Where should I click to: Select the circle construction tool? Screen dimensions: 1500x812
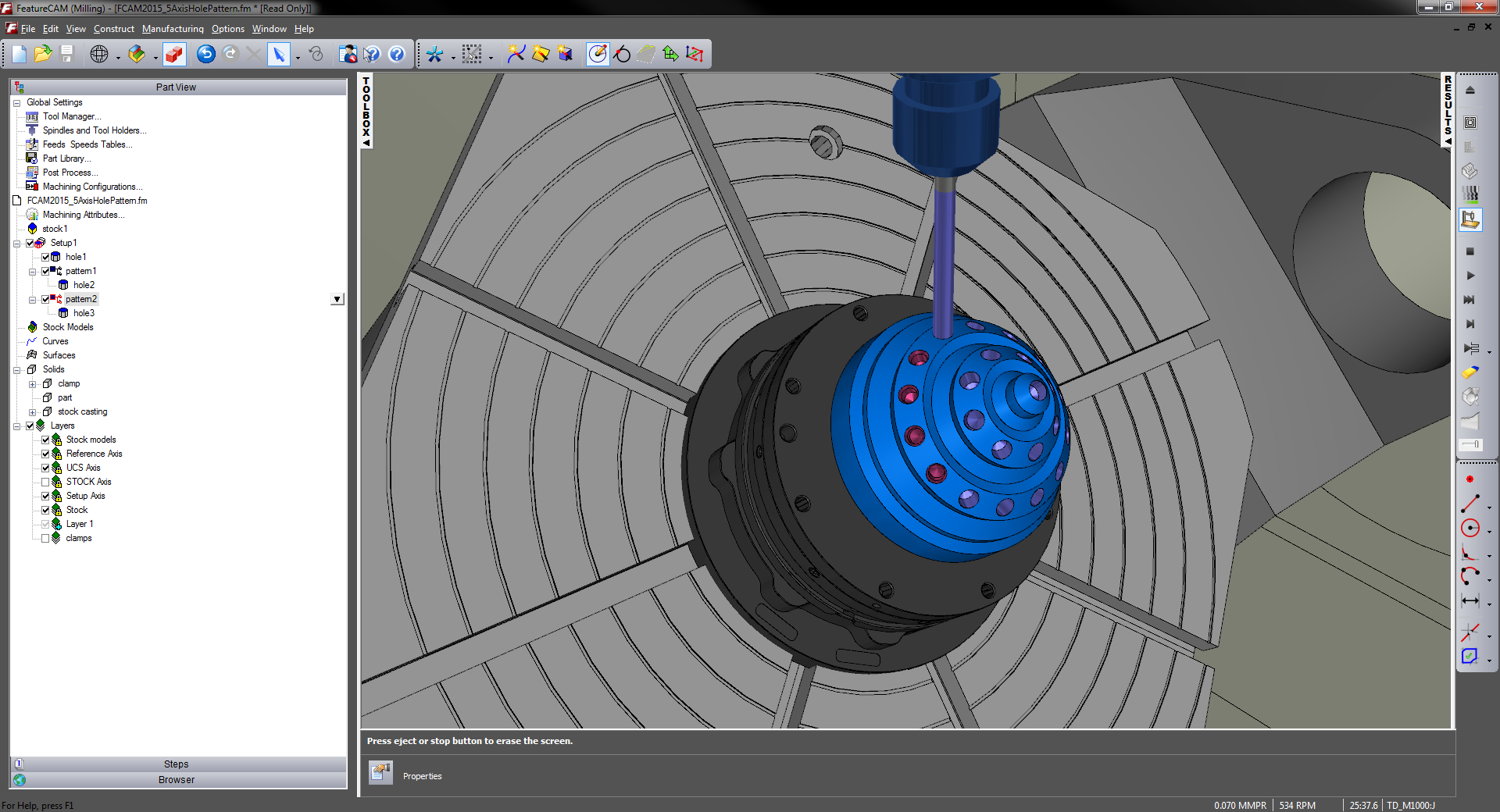[x=1470, y=528]
